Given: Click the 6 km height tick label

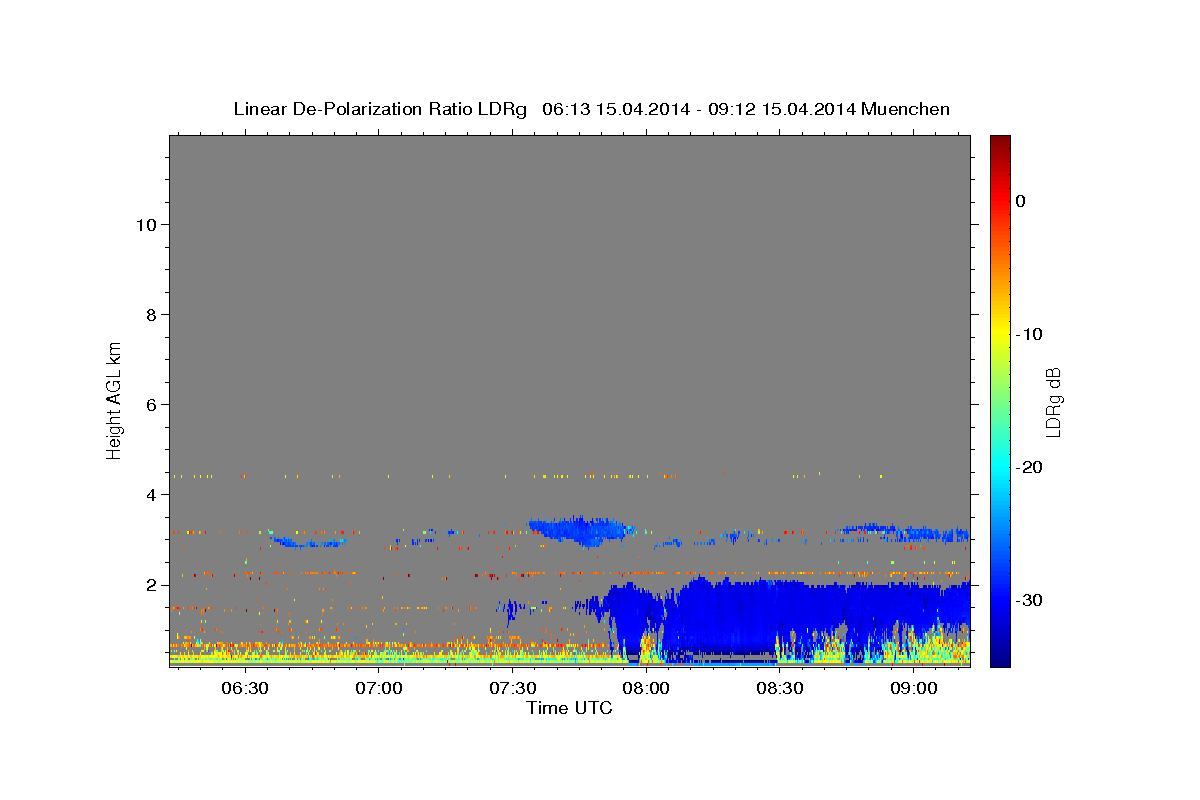Looking at the screenshot, I should [150, 405].
